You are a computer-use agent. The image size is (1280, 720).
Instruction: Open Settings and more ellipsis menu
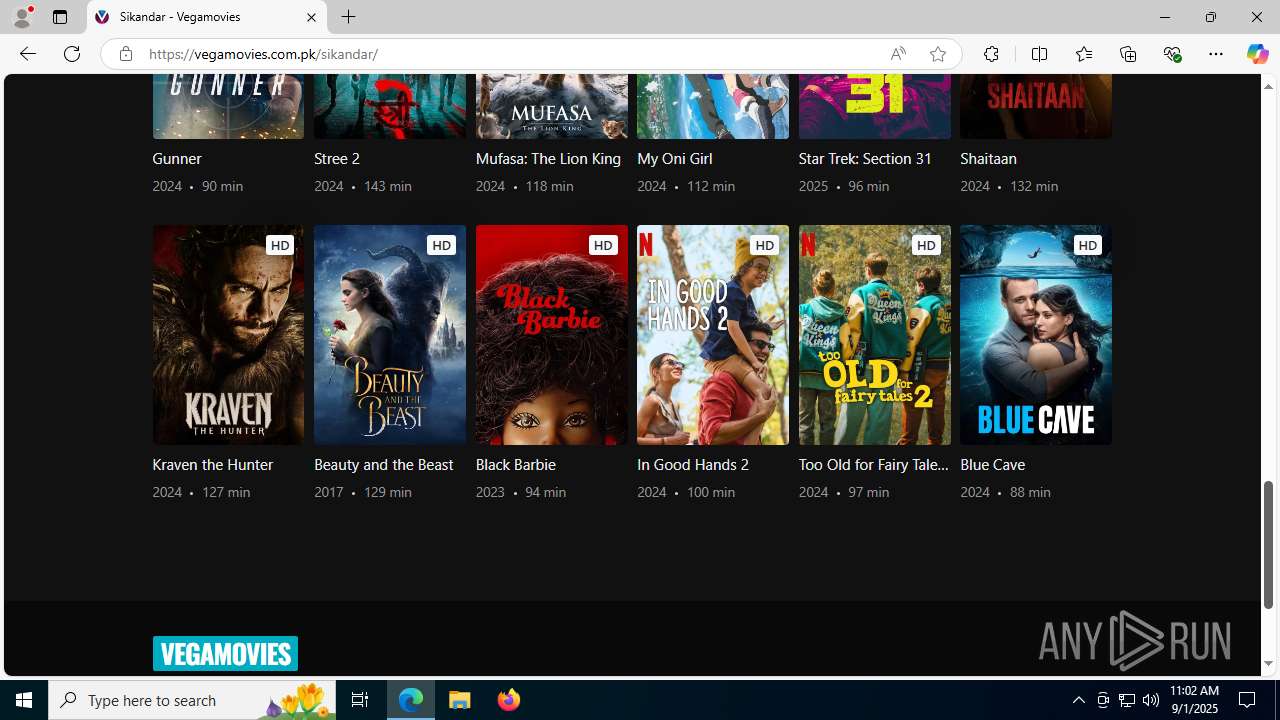tap(1216, 54)
